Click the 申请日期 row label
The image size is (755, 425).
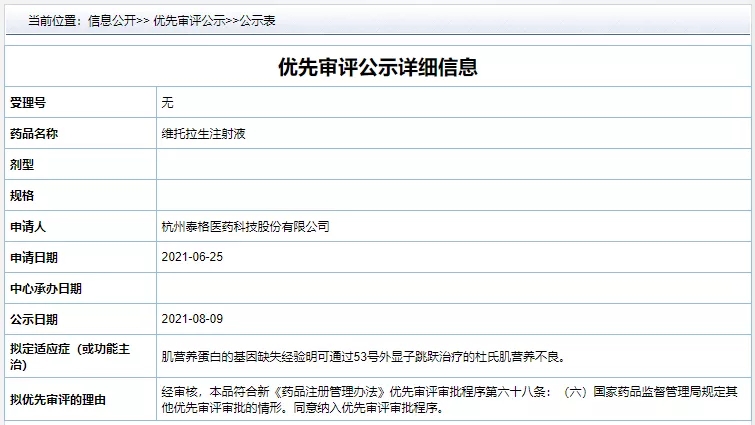(x=34, y=258)
